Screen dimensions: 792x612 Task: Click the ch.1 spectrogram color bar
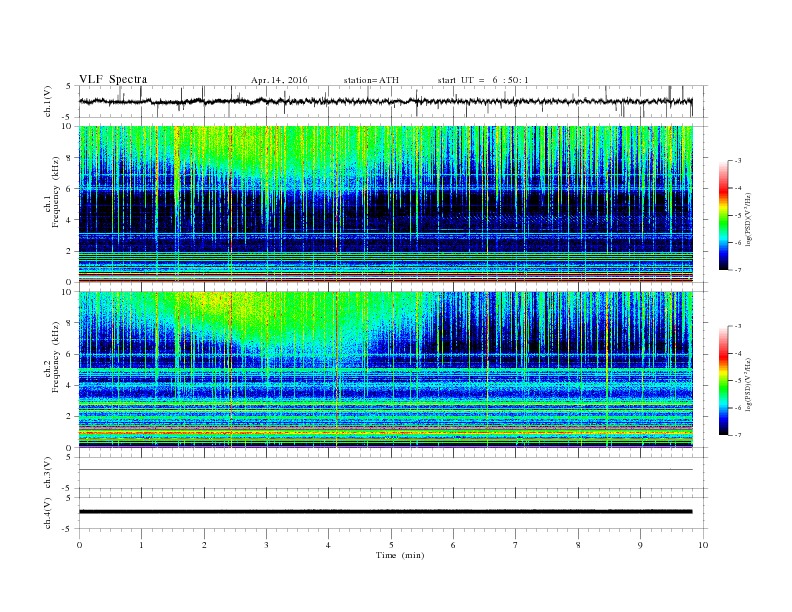[x=723, y=215]
